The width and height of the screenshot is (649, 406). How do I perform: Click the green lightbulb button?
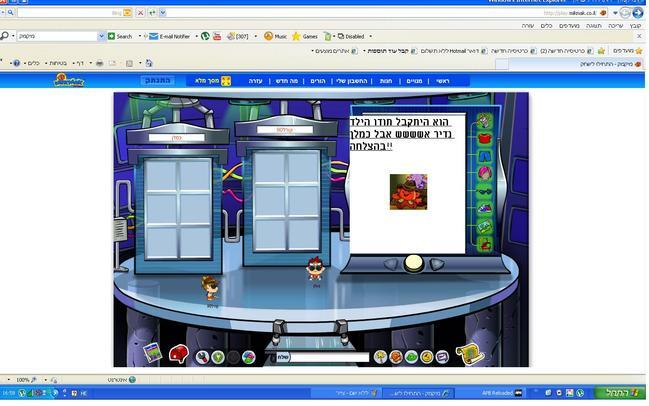point(218,357)
